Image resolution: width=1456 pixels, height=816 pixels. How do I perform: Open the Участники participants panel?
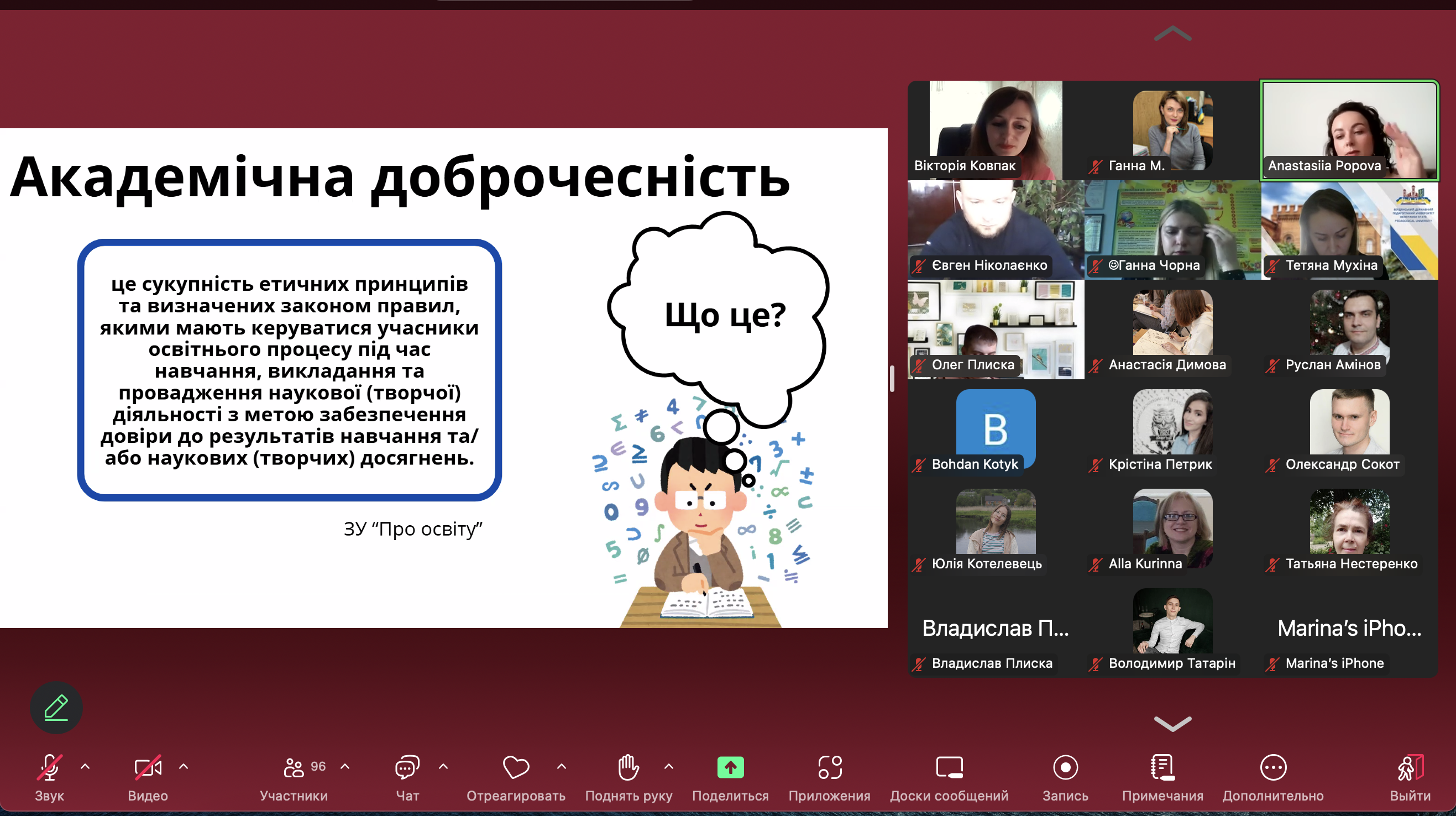294,768
